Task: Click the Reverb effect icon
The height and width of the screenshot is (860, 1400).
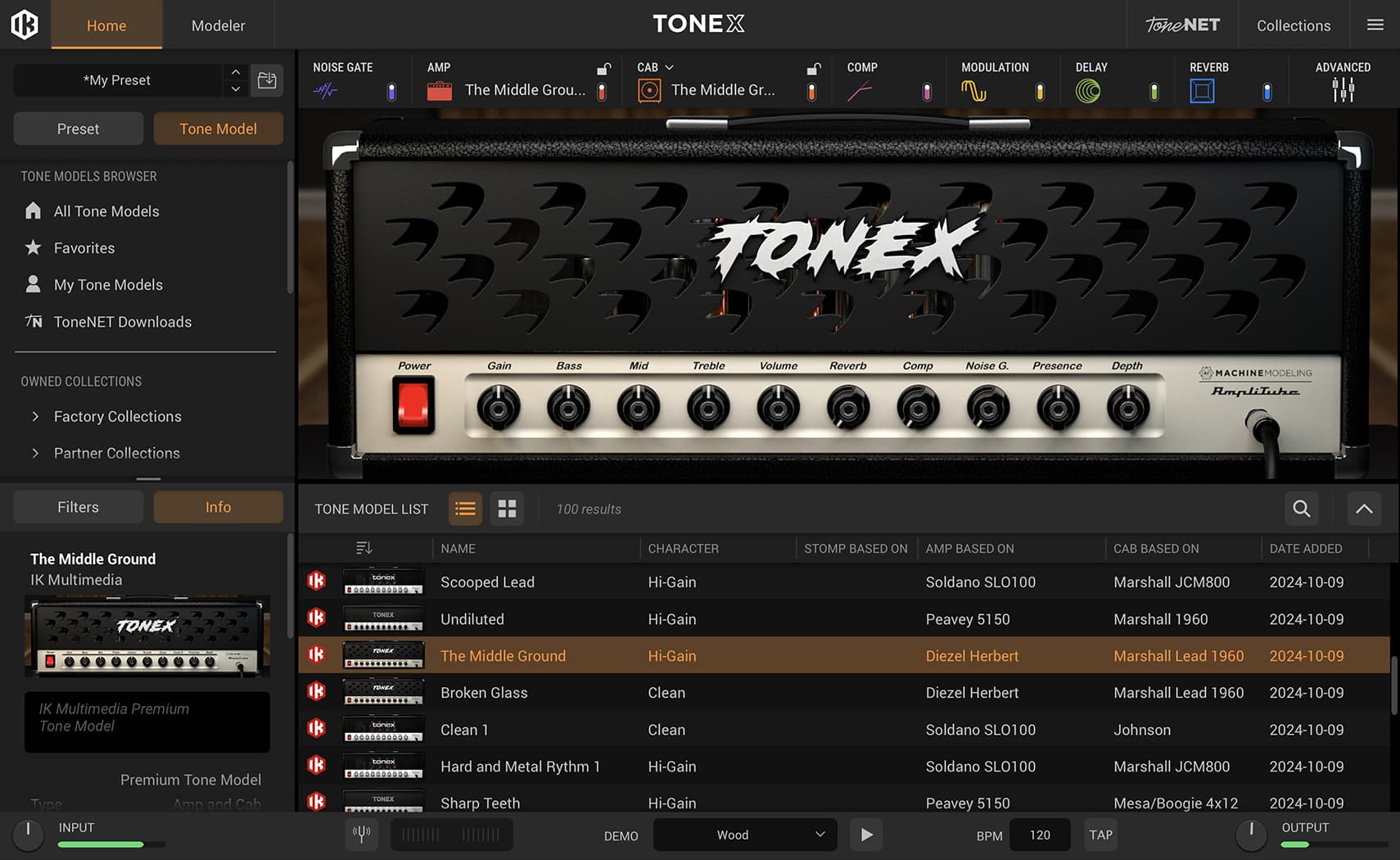Action: coord(1201,91)
